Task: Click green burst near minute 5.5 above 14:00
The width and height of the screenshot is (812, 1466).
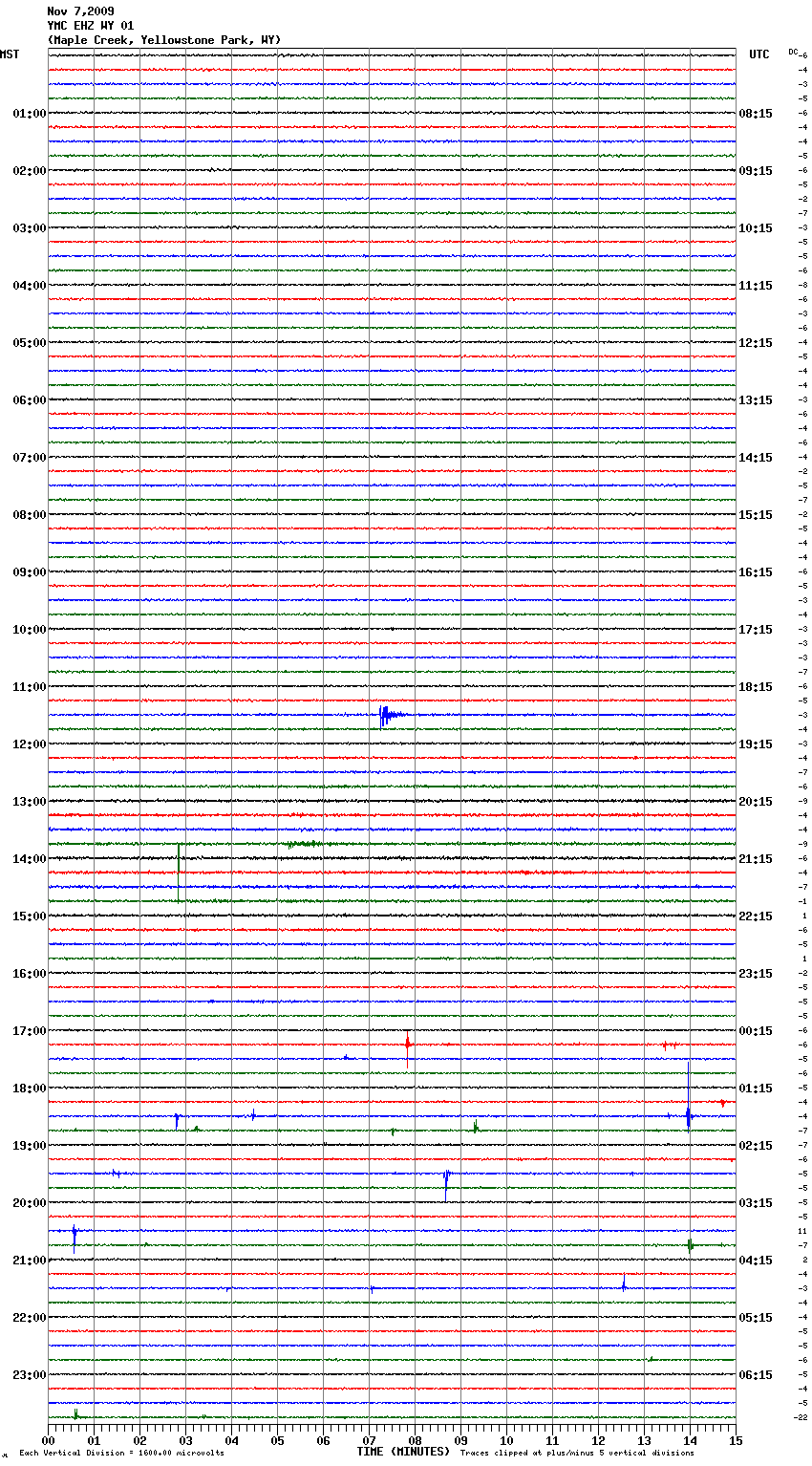Action: 303,844
